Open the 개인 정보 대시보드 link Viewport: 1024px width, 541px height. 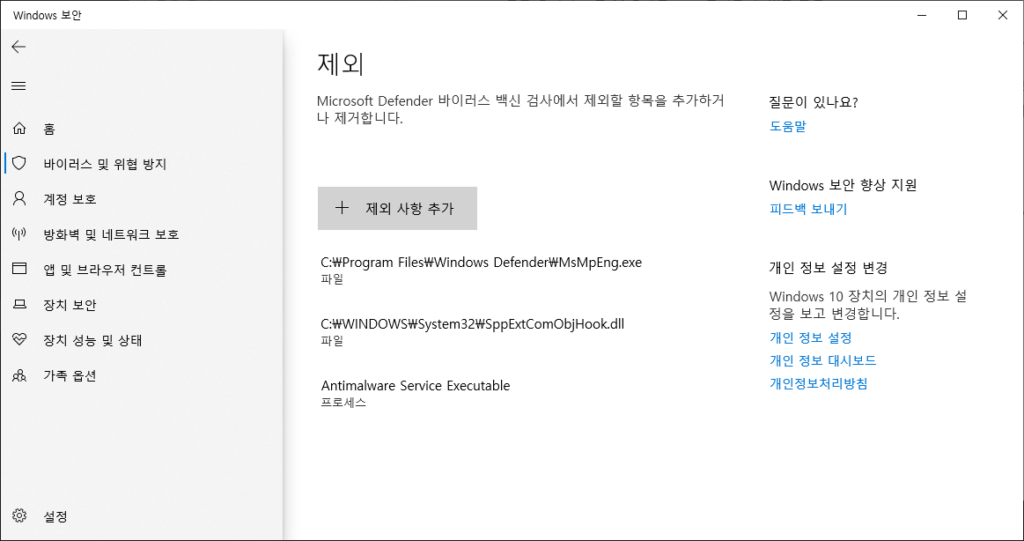[823, 361]
